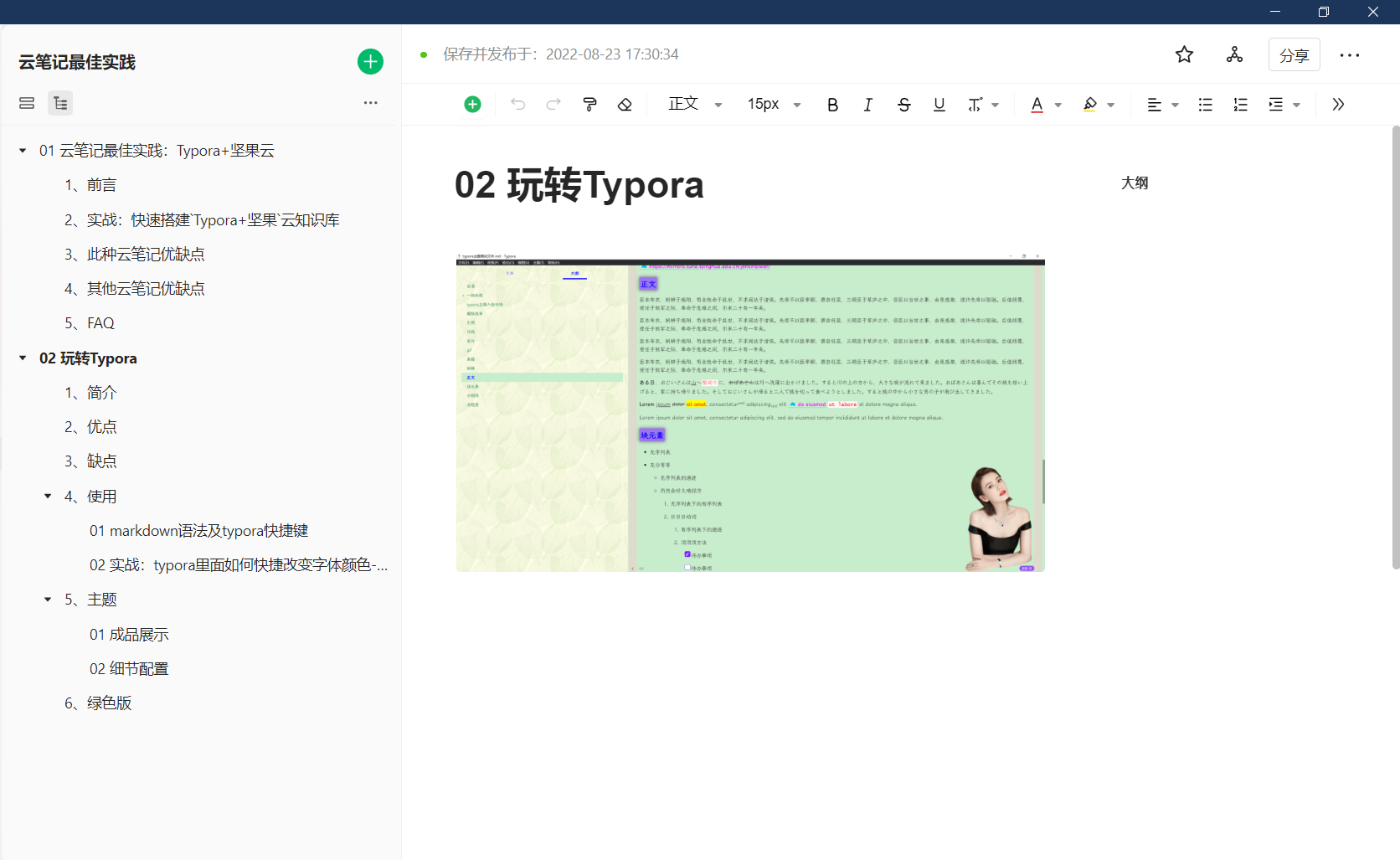
Task: Click the collaboration nodes icon
Action: coord(1234,54)
